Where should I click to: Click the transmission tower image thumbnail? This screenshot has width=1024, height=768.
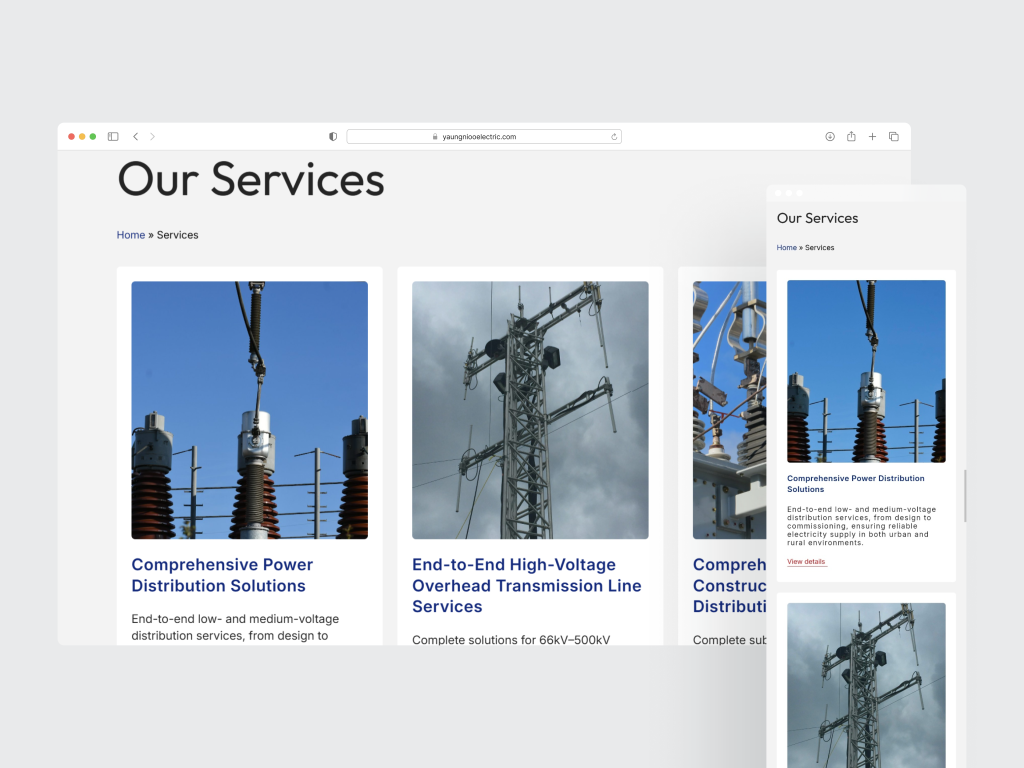[530, 410]
